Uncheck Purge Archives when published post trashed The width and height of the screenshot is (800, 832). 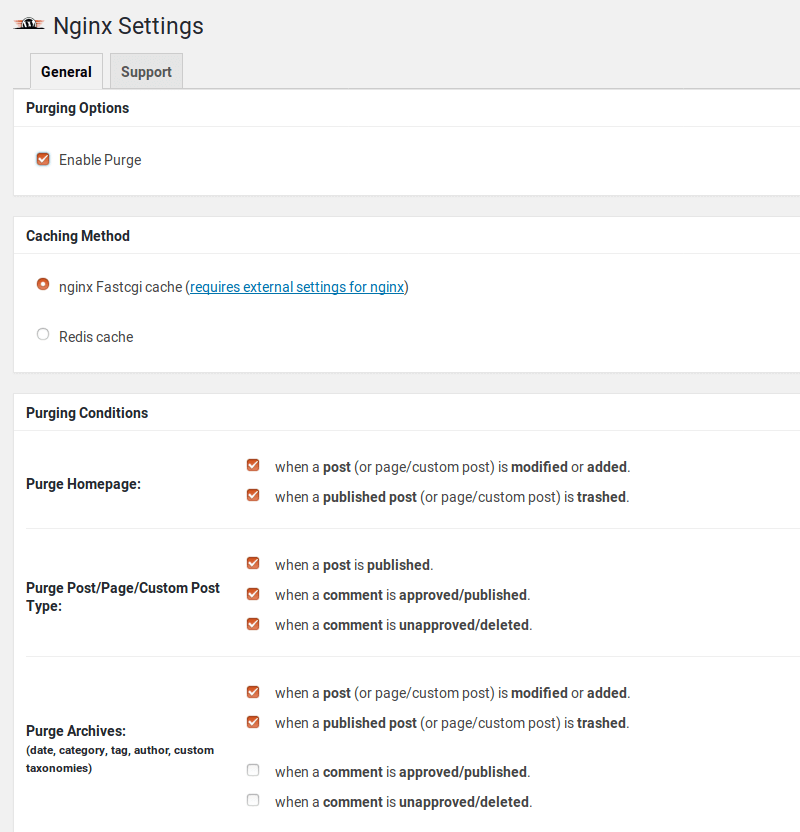click(x=253, y=721)
